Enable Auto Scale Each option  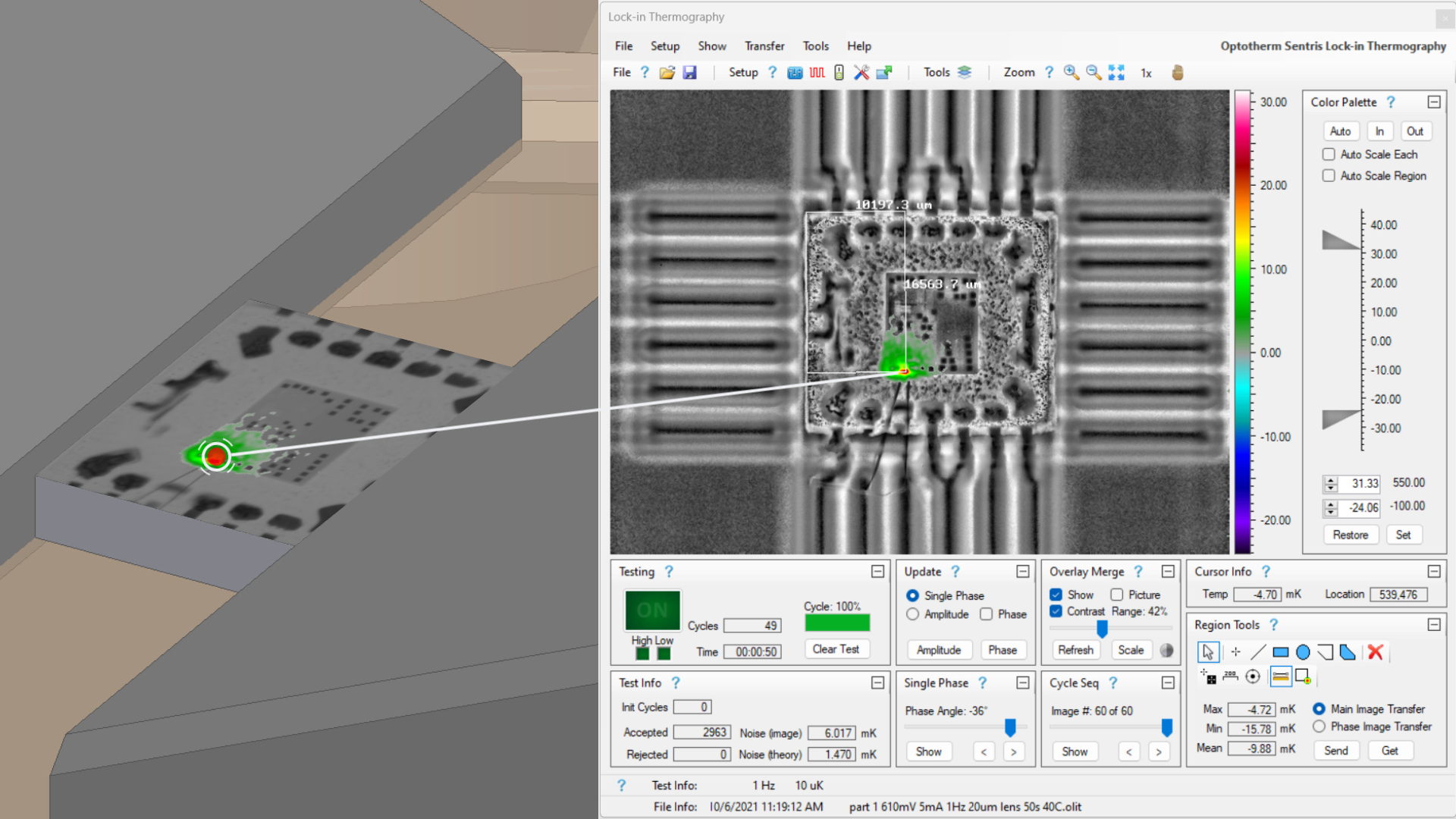coord(1329,154)
